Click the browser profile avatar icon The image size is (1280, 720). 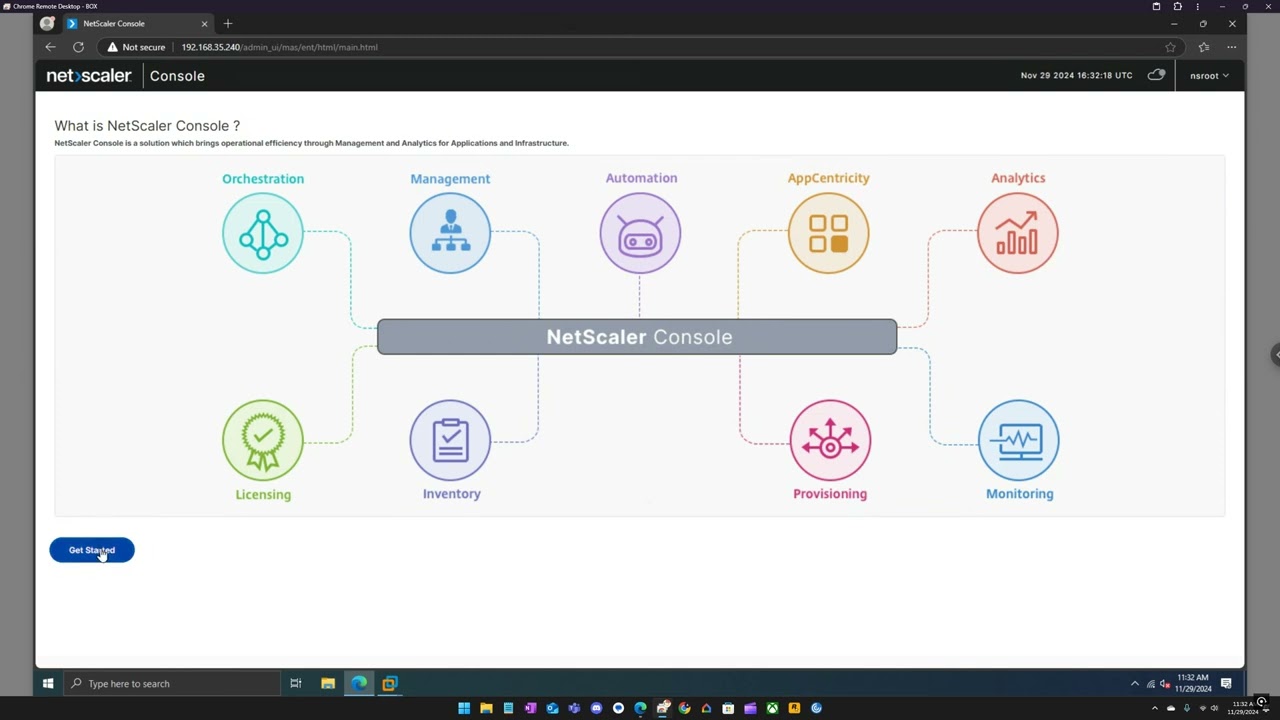47,23
